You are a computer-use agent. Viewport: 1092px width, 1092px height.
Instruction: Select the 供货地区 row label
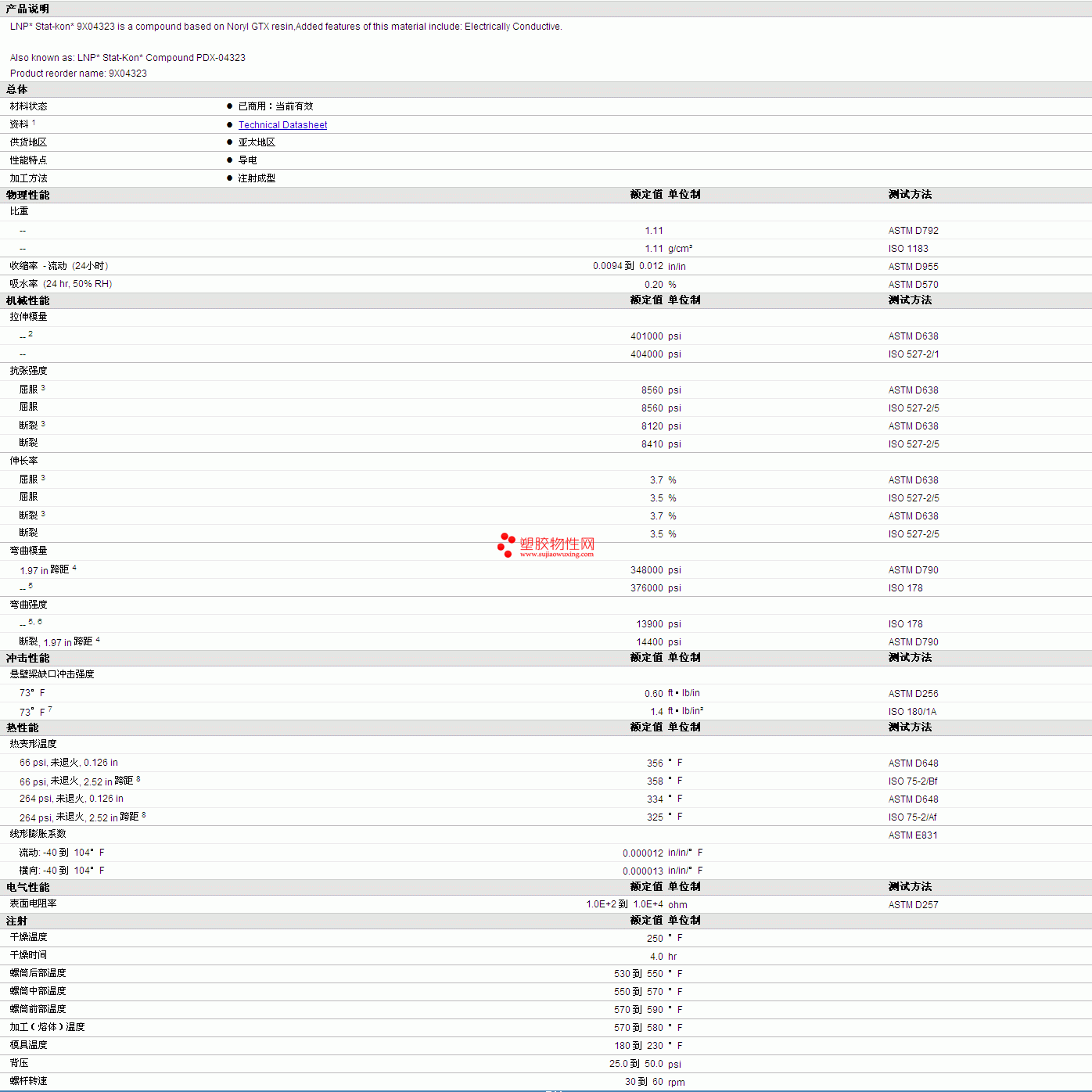coord(28,142)
